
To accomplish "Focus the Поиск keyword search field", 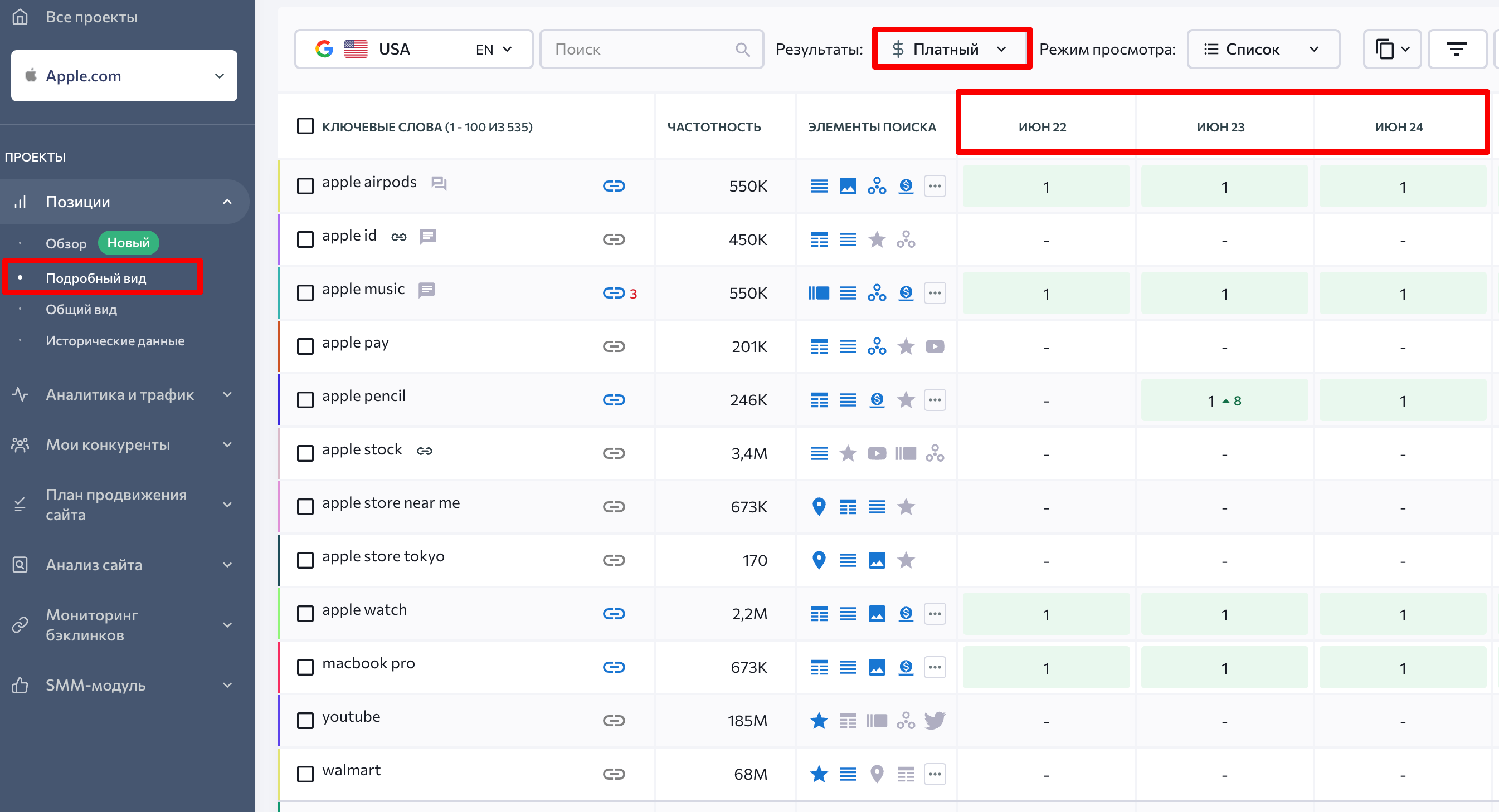I will (x=651, y=50).
